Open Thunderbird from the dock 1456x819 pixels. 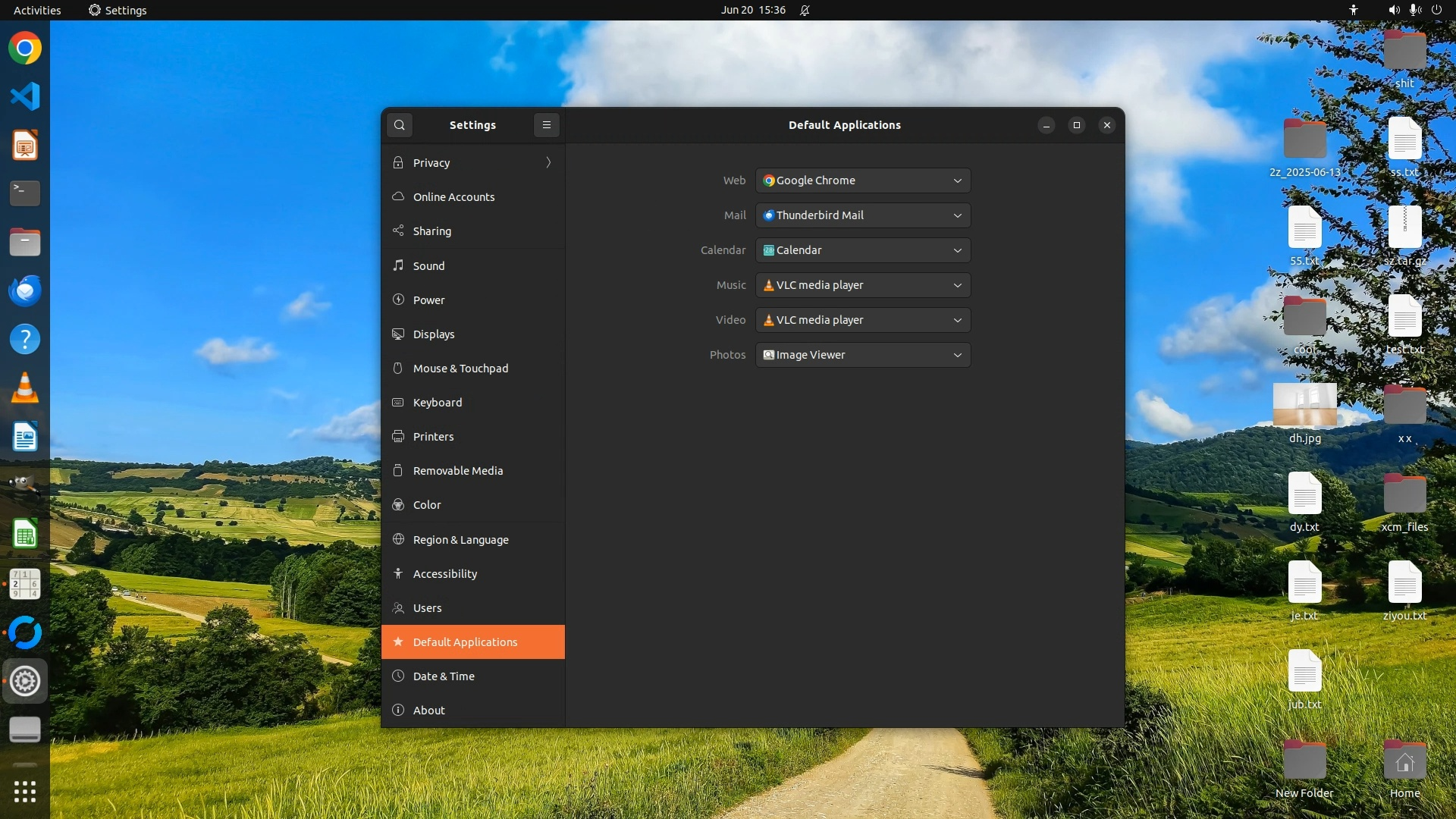click(25, 291)
